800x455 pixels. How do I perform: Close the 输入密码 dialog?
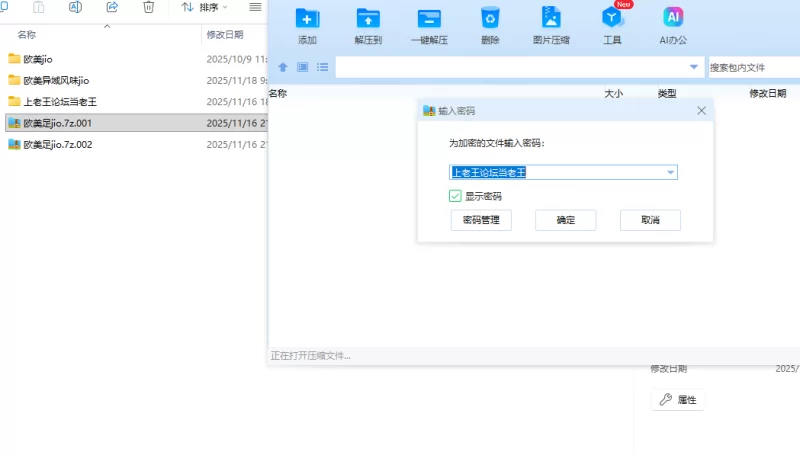[702, 110]
